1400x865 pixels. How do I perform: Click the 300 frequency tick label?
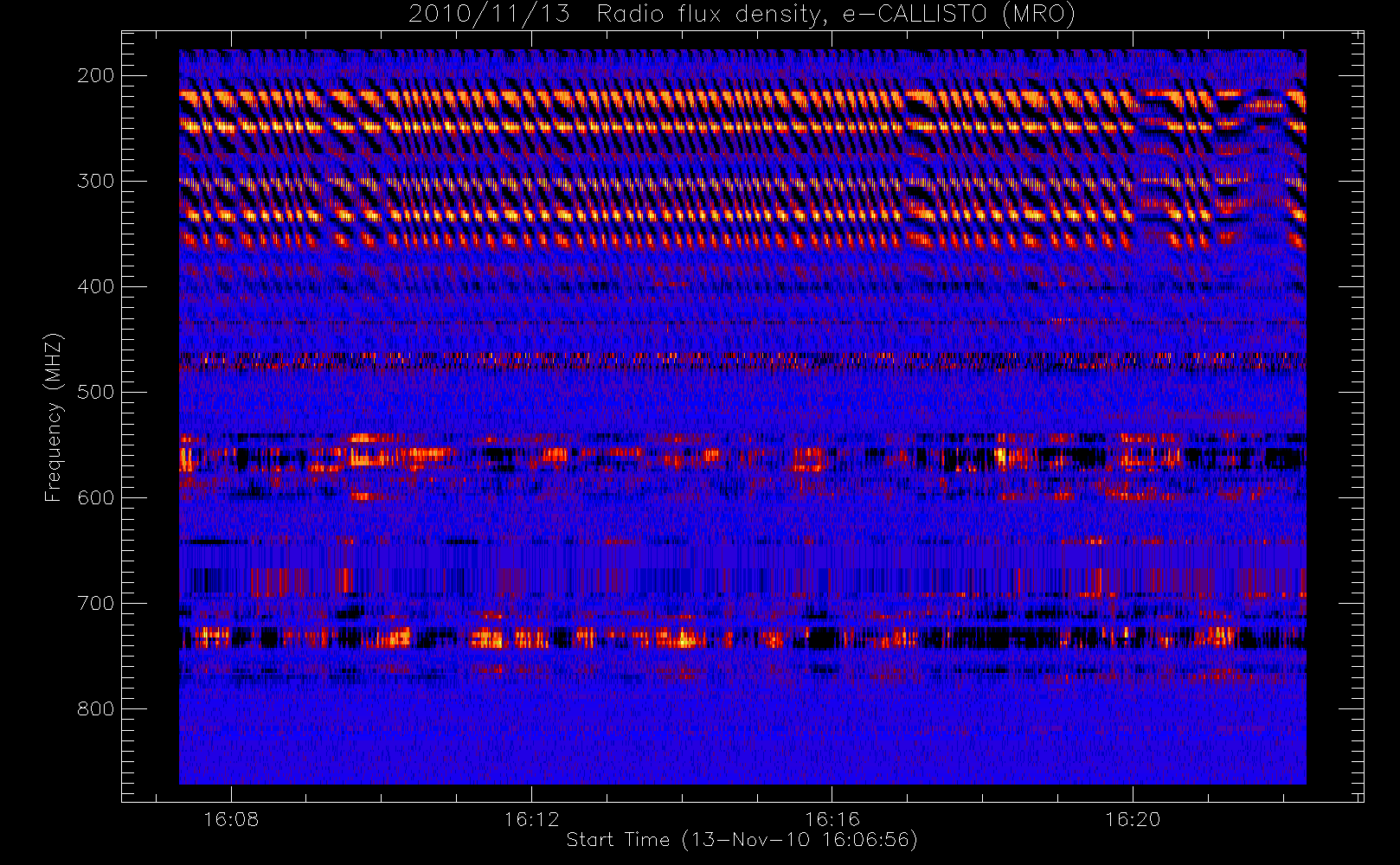pyautogui.click(x=96, y=181)
